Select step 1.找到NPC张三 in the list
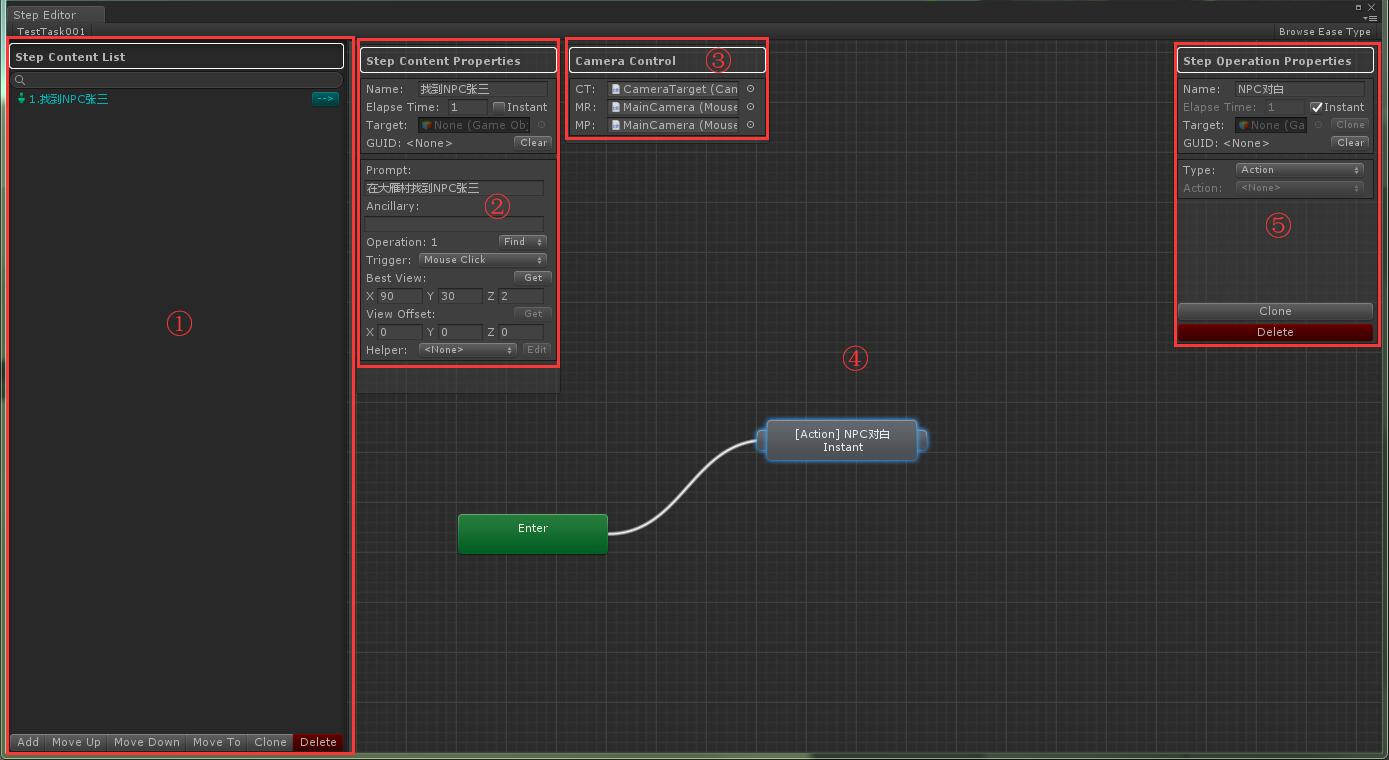Viewport: 1389px width, 760px height. 176,98
